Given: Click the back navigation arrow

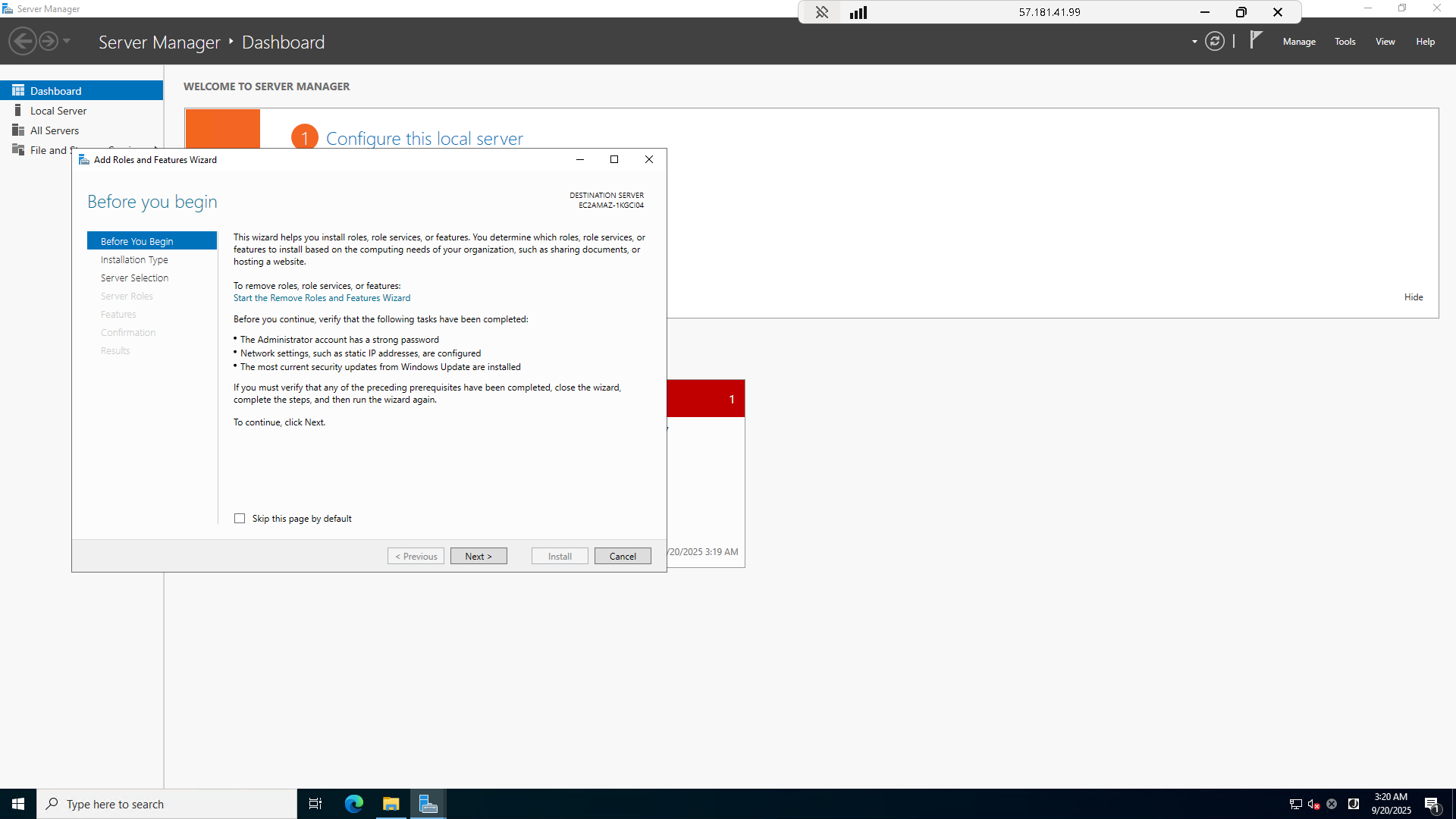Looking at the screenshot, I should click(x=23, y=41).
